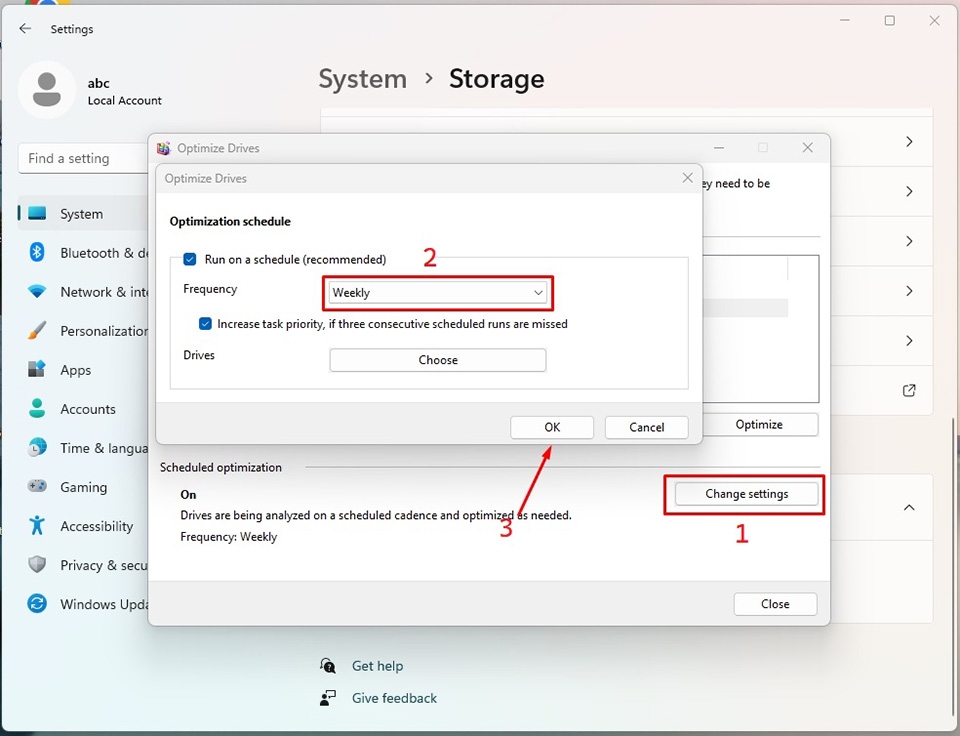Click the 'Frequency: Weekly' status text
Screen dimensions: 960x736
coord(228,537)
